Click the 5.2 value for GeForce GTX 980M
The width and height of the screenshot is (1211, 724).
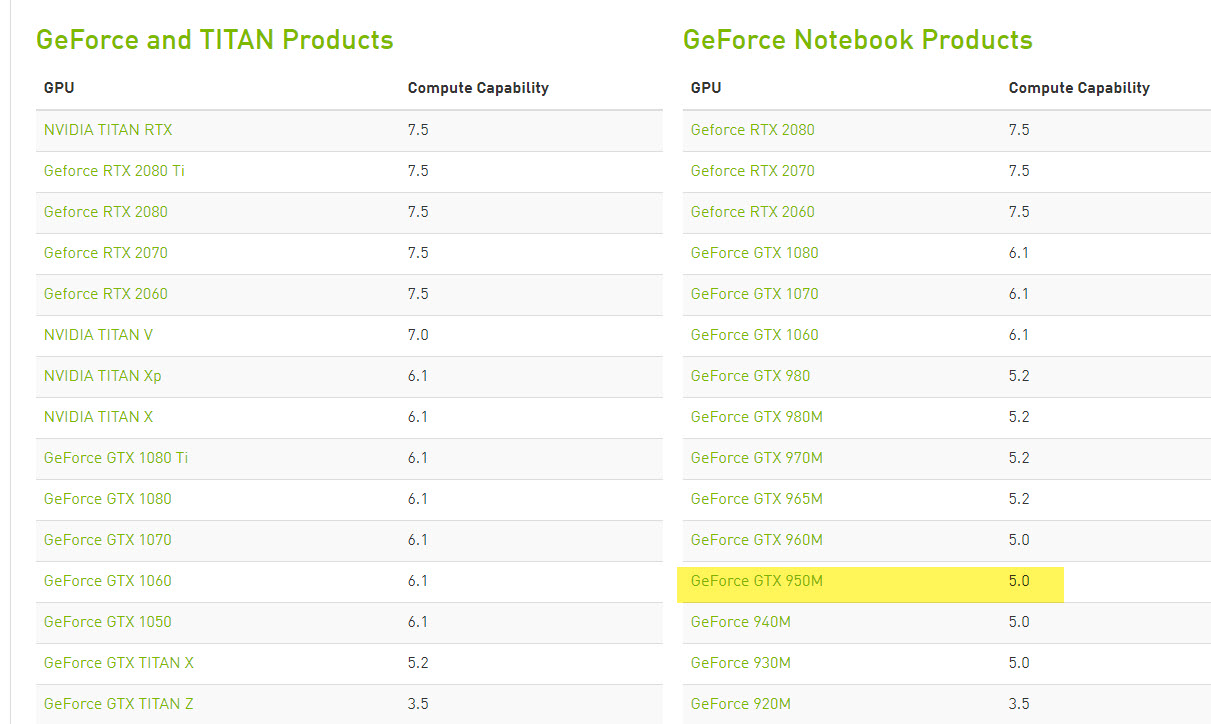click(1019, 417)
